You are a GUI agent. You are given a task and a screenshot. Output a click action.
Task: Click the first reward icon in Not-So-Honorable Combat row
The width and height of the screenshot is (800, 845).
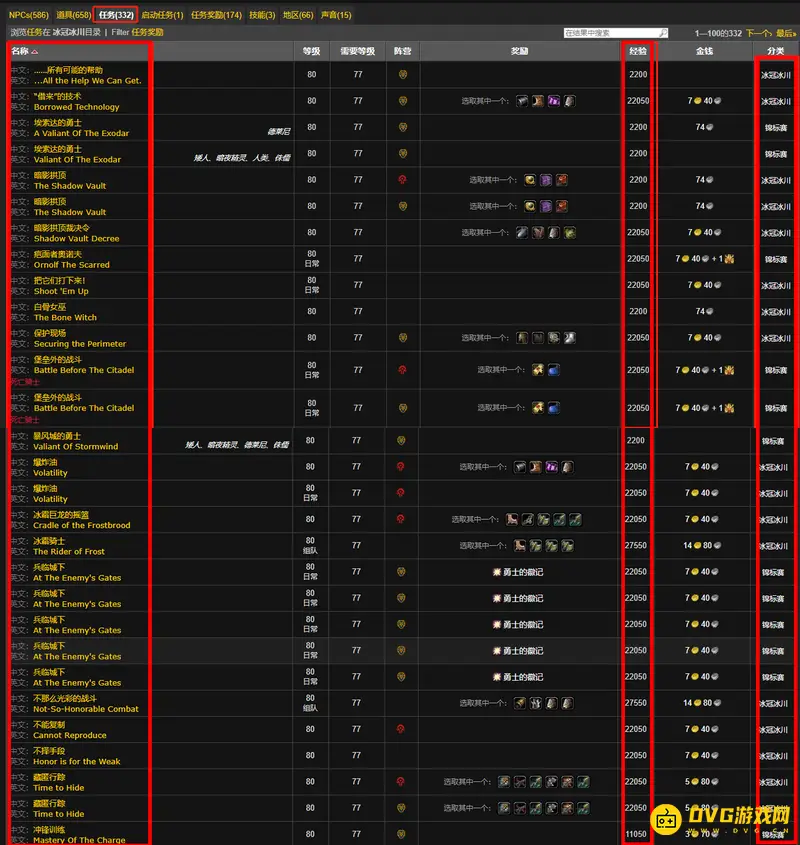519,703
